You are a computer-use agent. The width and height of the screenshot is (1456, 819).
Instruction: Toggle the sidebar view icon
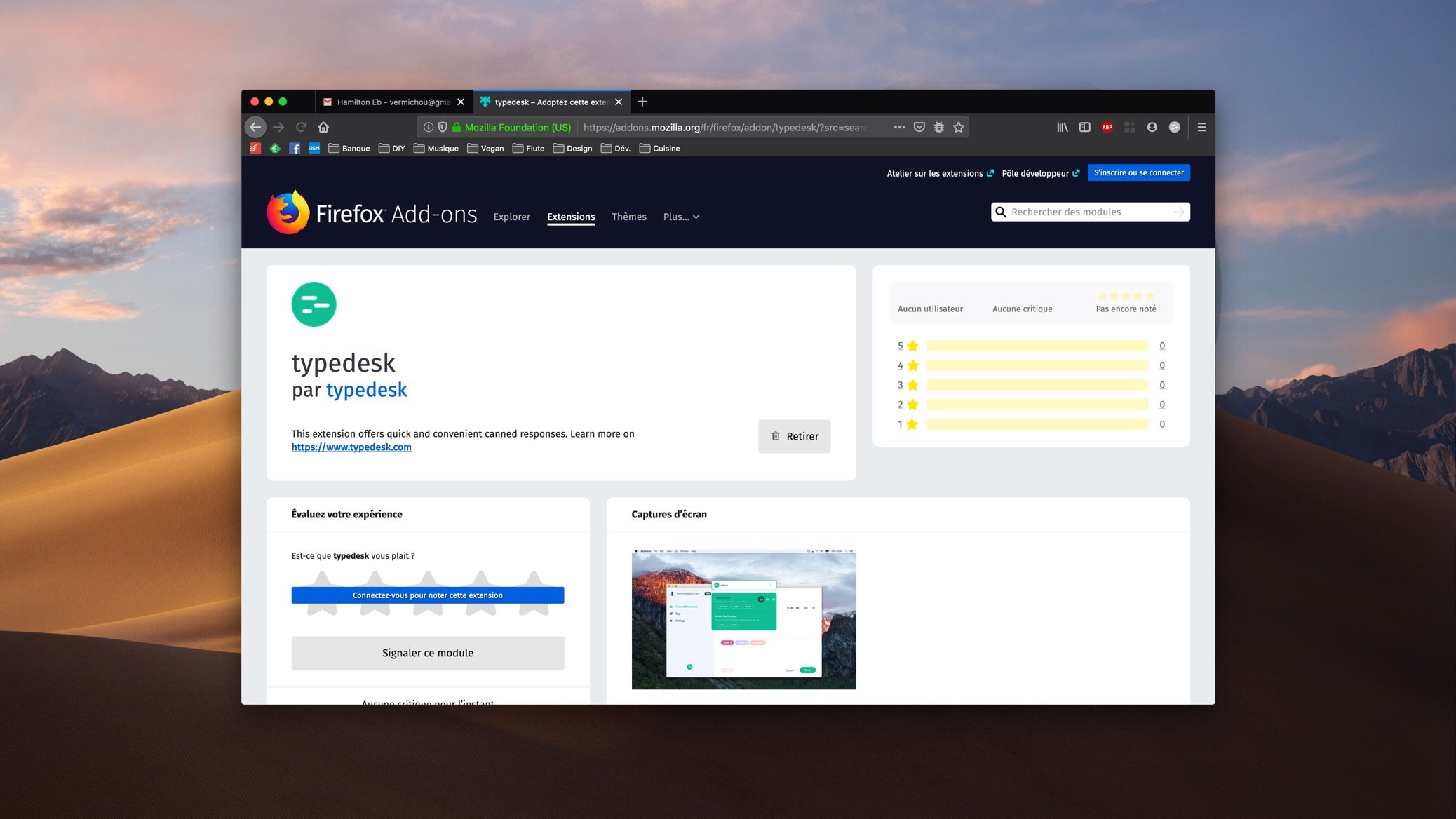coord(1084,127)
